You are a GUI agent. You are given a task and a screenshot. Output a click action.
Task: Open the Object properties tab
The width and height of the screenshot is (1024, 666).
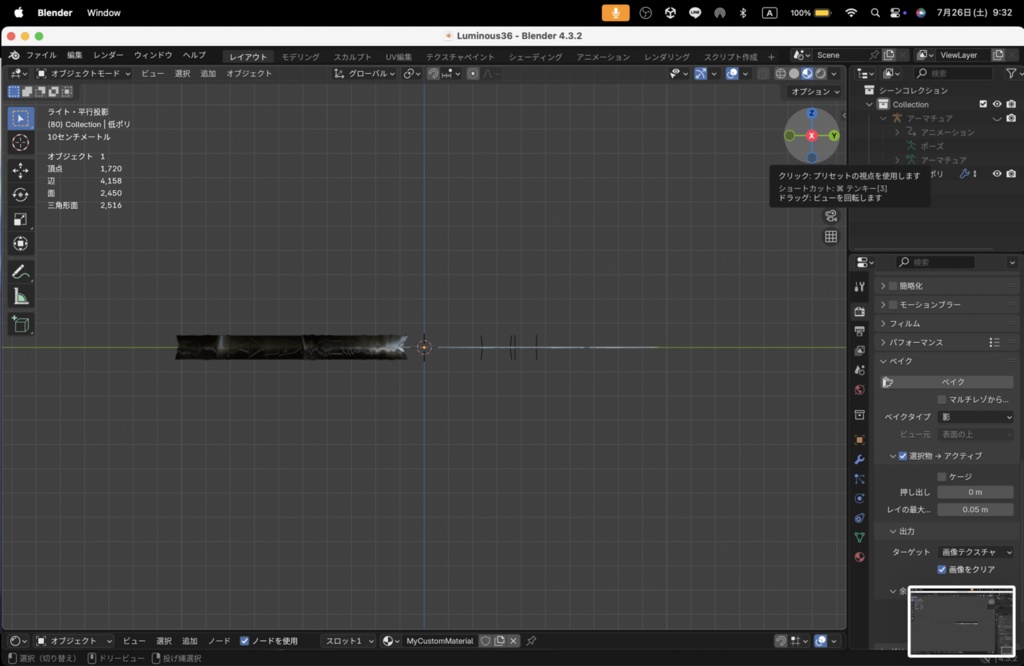[x=859, y=440]
